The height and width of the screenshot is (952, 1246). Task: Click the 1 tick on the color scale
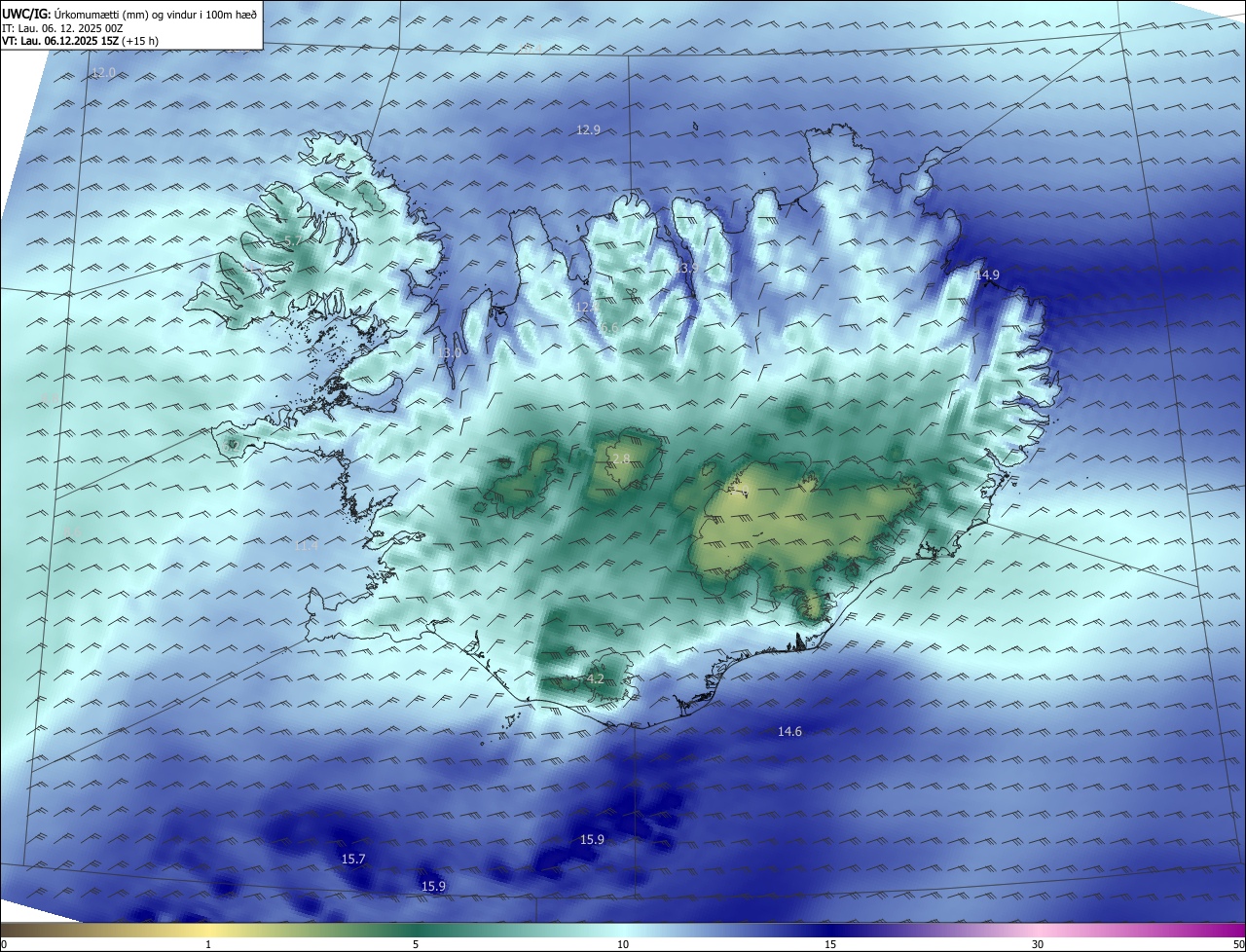tap(208, 945)
